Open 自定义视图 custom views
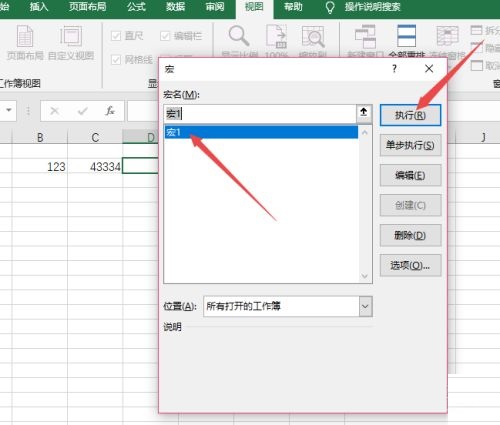Viewport: 500px width, 425px height. (x=71, y=43)
